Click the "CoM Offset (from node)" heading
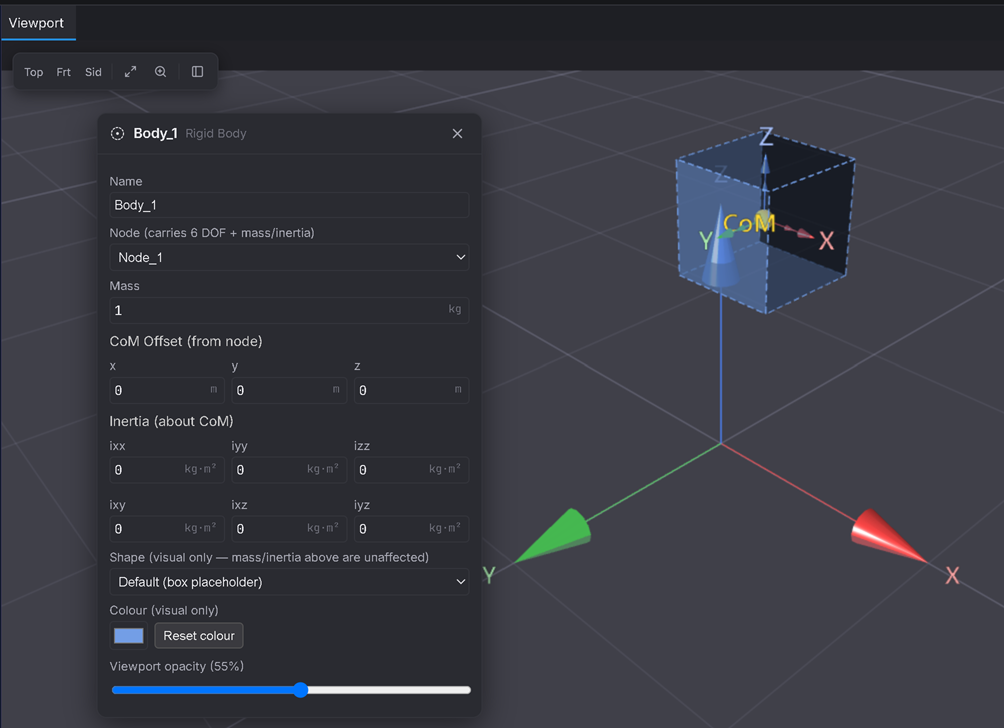 [186, 341]
